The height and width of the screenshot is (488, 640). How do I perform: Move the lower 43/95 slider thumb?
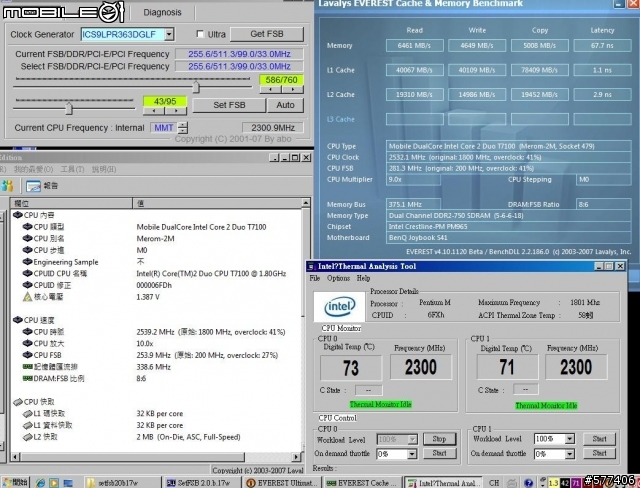[69, 108]
